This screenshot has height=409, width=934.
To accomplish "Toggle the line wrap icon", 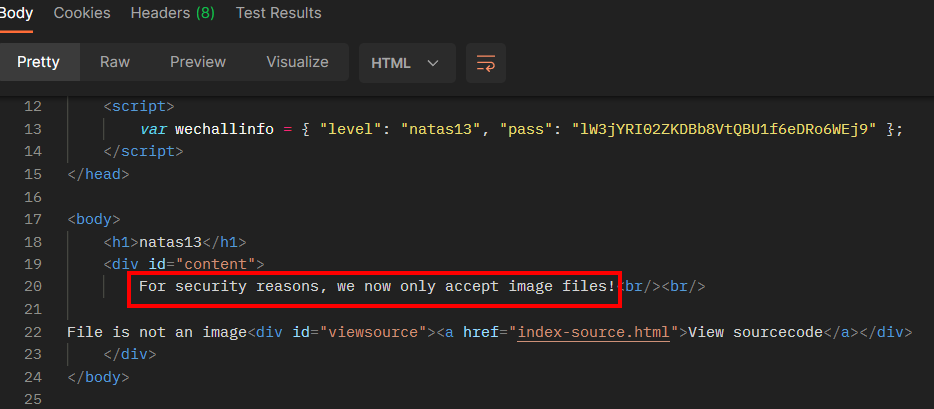I will [486, 63].
